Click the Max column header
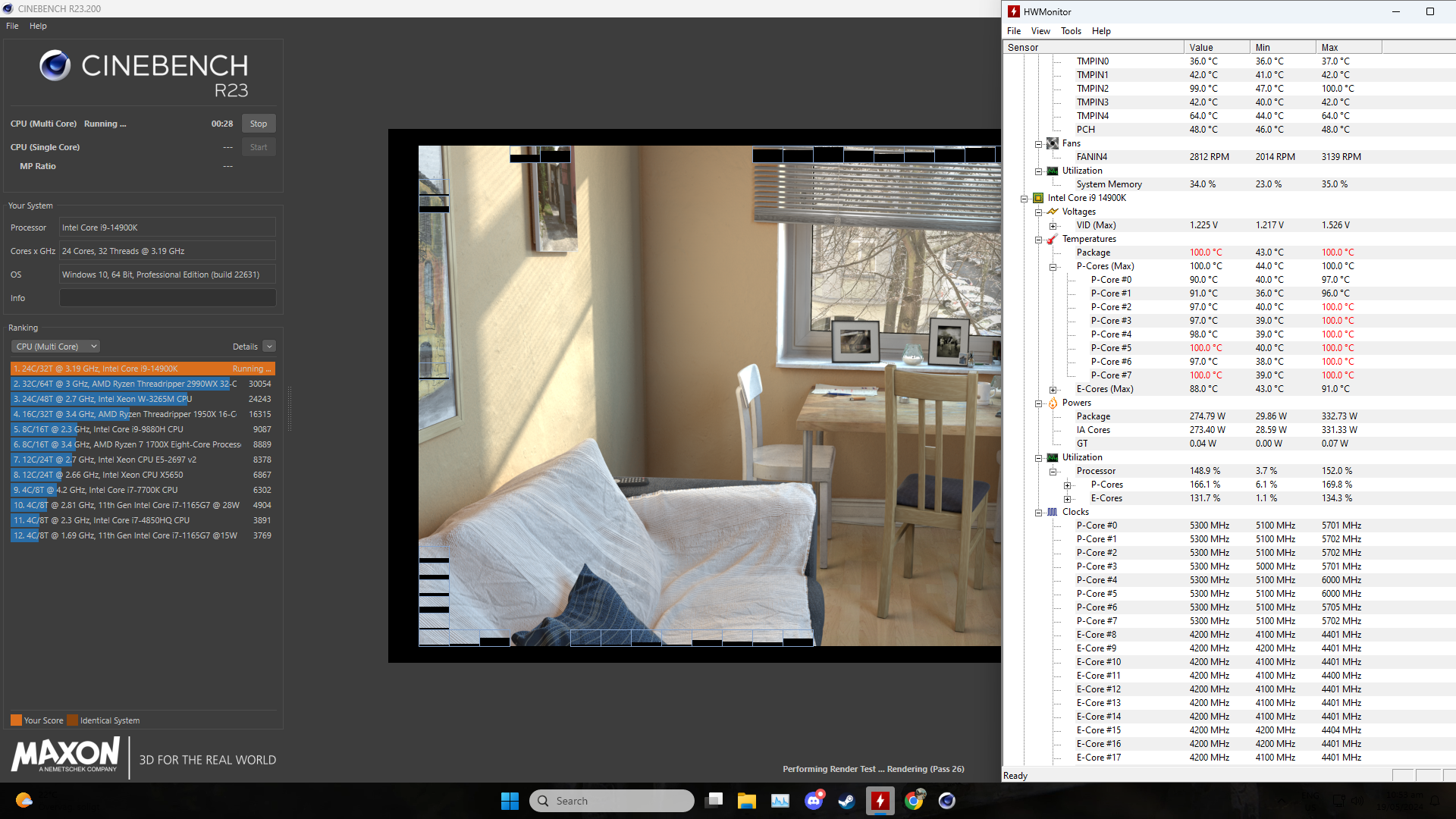The width and height of the screenshot is (1456, 819). coord(1349,47)
